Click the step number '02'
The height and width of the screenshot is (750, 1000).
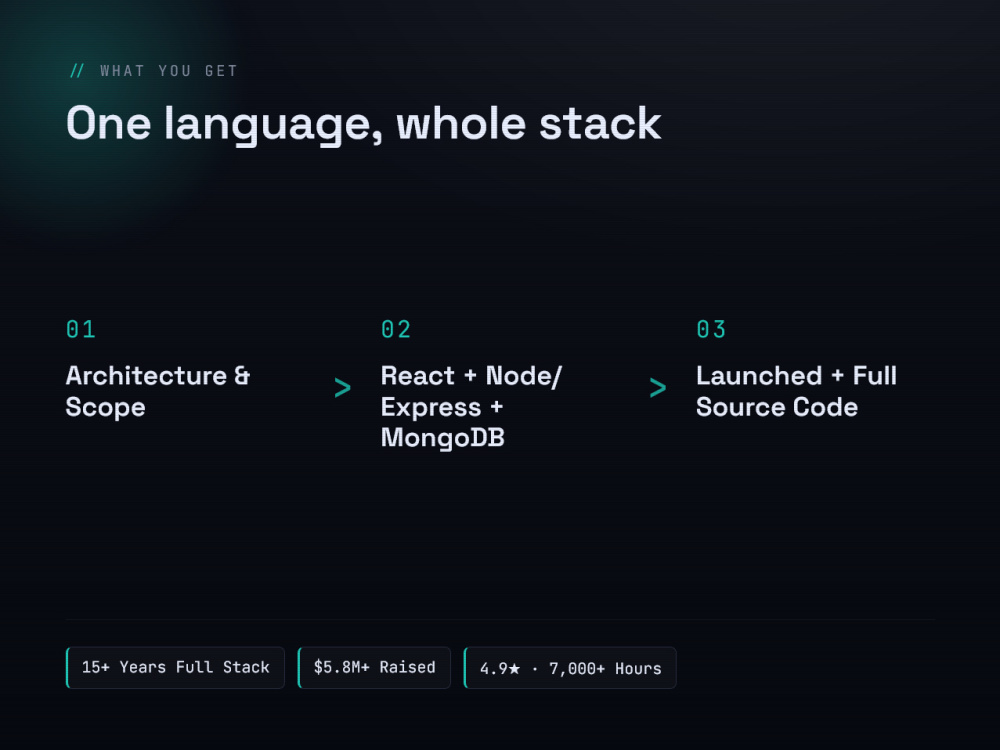pyautogui.click(x=396, y=330)
